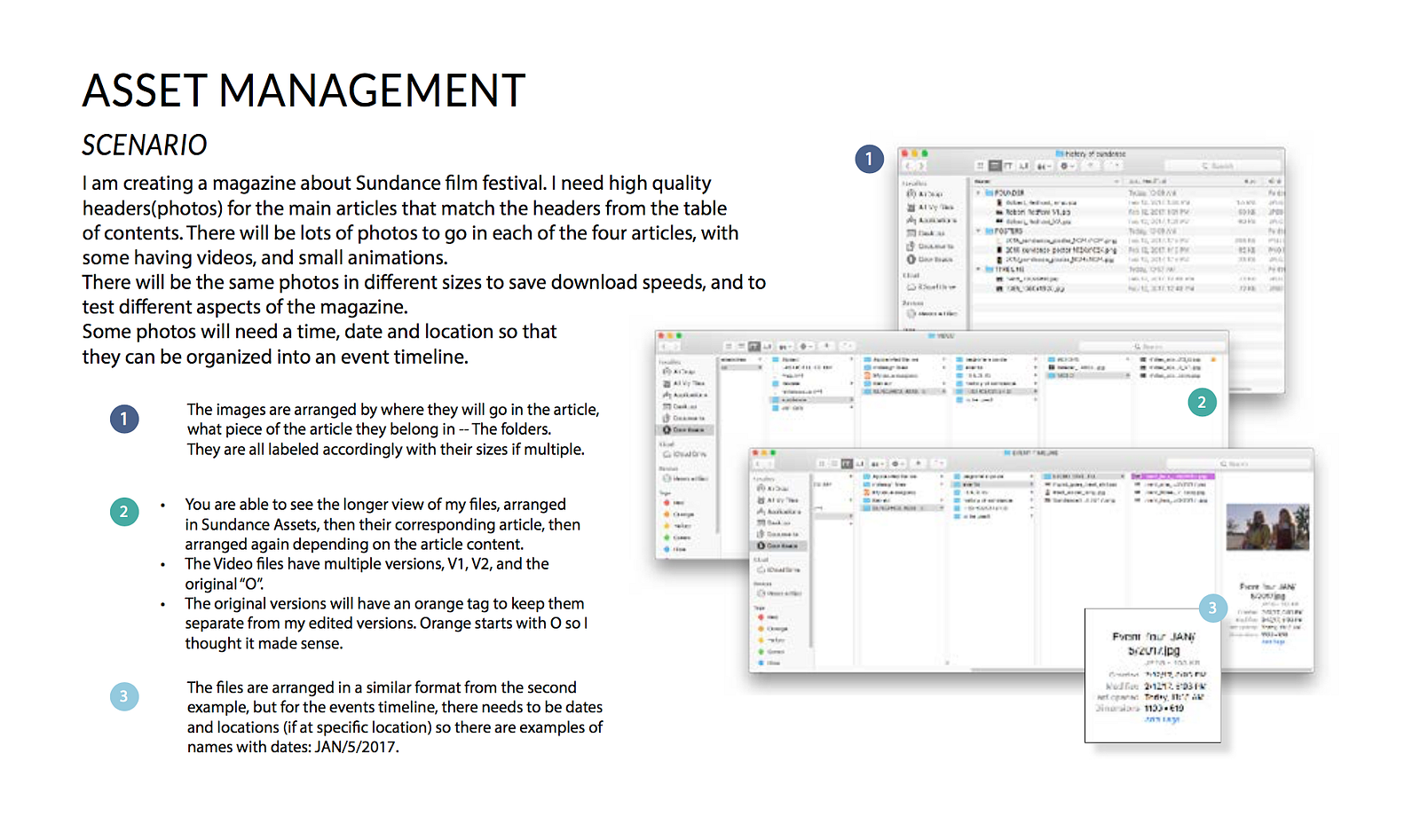Open AirDrop in the MENU window sidebar
1420x840 pixels.
[x=680, y=372]
